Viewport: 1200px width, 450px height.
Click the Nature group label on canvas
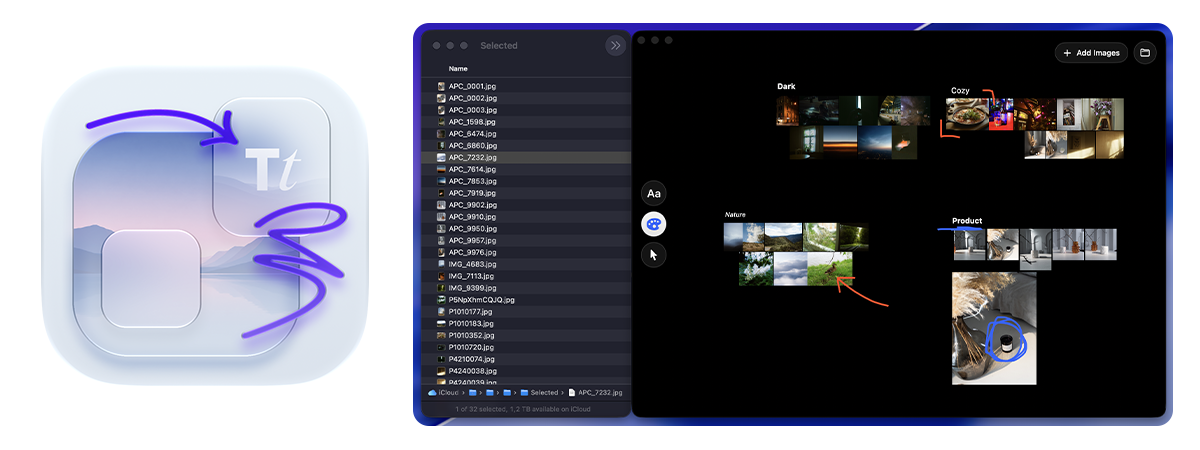(735, 215)
